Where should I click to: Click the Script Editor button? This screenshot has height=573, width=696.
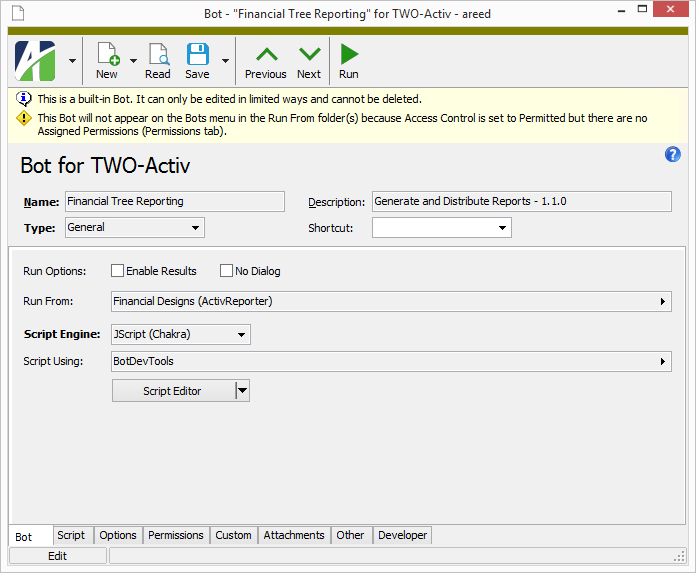pyautogui.click(x=174, y=391)
